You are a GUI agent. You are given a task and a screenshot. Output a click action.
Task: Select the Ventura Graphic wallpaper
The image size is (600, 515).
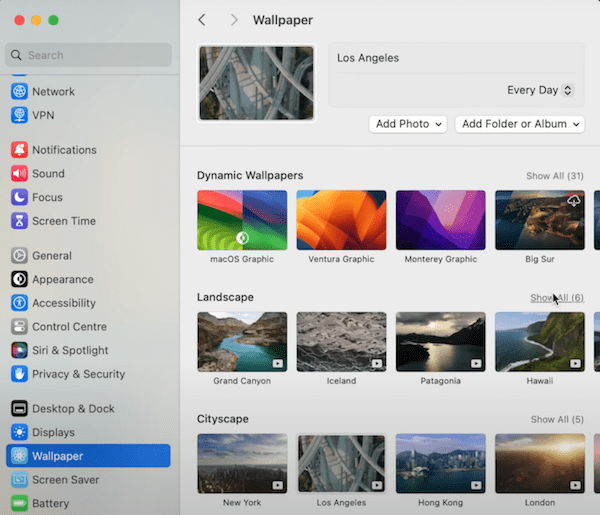[x=341, y=220]
